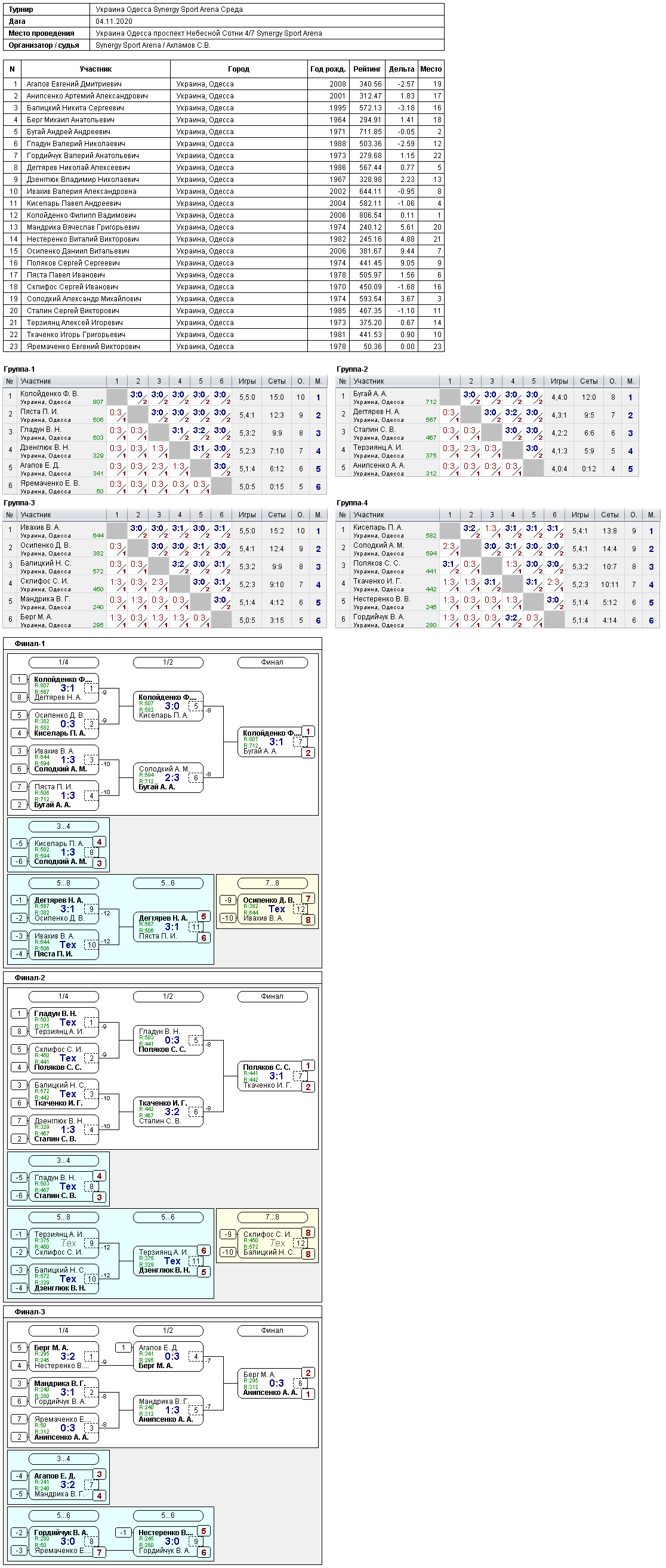This screenshot has width=666, height=1568.
Task: Open the 'Финал-1' bracket header
Action: (30, 643)
